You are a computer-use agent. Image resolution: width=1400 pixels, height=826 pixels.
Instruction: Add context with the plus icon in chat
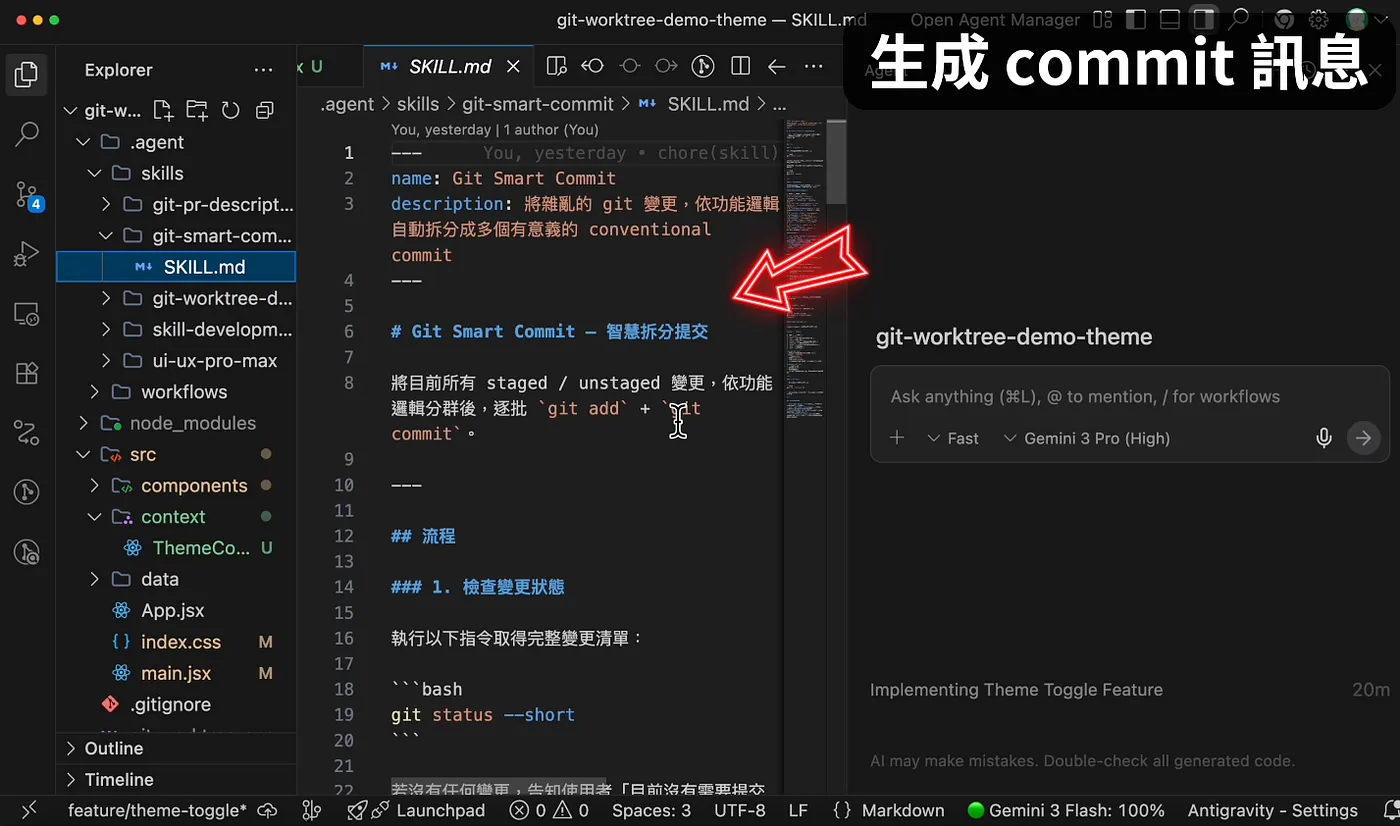pyautogui.click(x=897, y=438)
